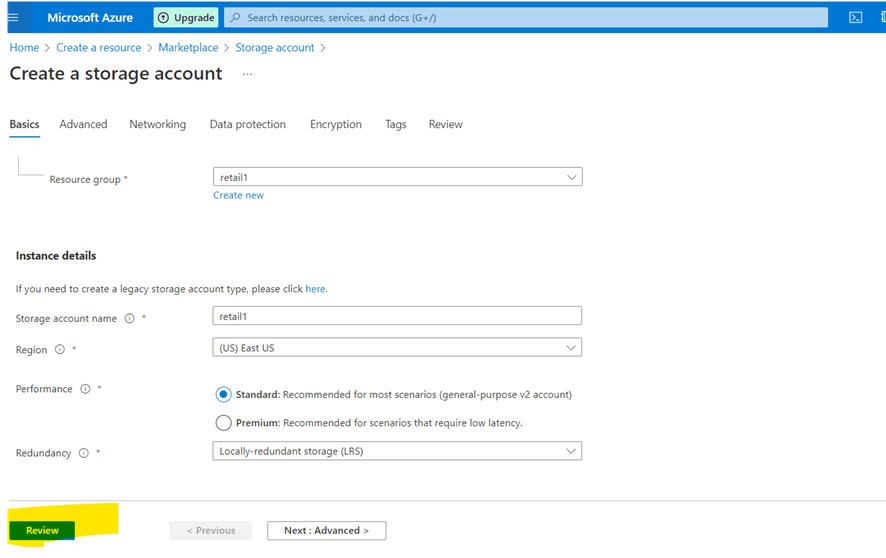
Task: Open the Data protection tab
Action: tap(247, 124)
